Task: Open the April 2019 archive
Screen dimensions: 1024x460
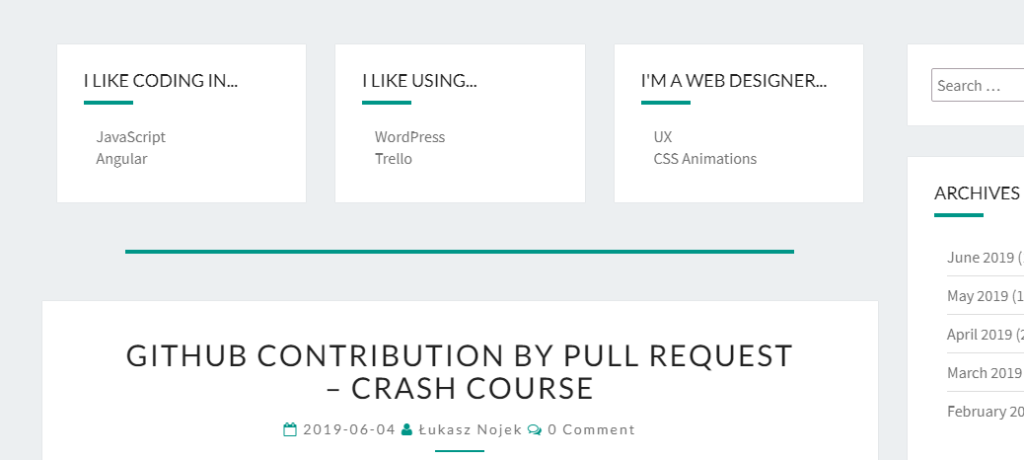Action: (980, 335)
